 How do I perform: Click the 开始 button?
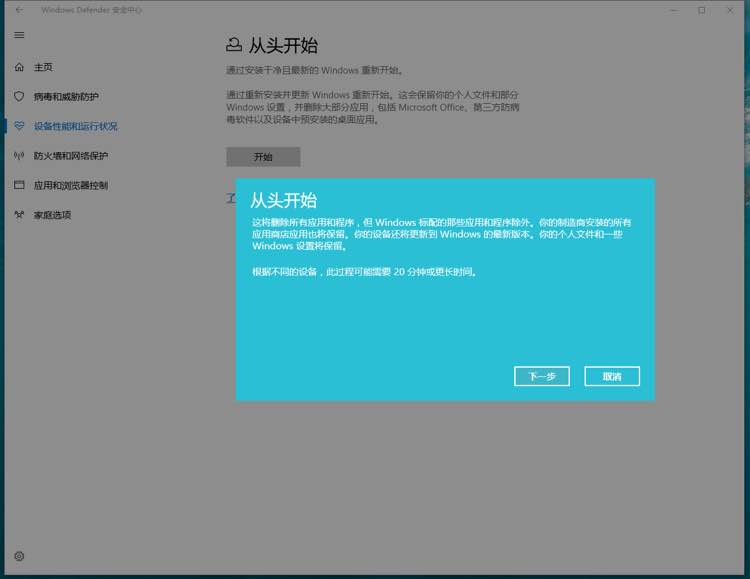point(263,157)
